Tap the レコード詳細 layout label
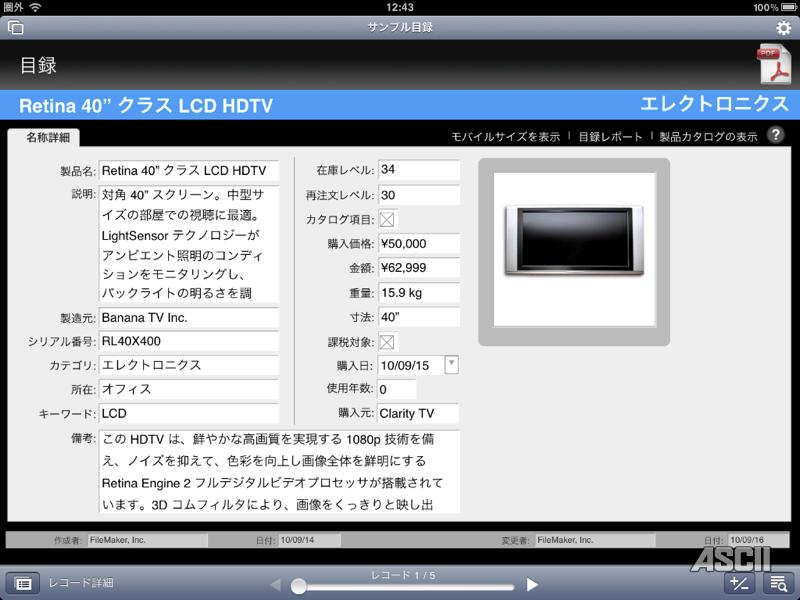Screen dimensions: 800x600 coord(81,583)
